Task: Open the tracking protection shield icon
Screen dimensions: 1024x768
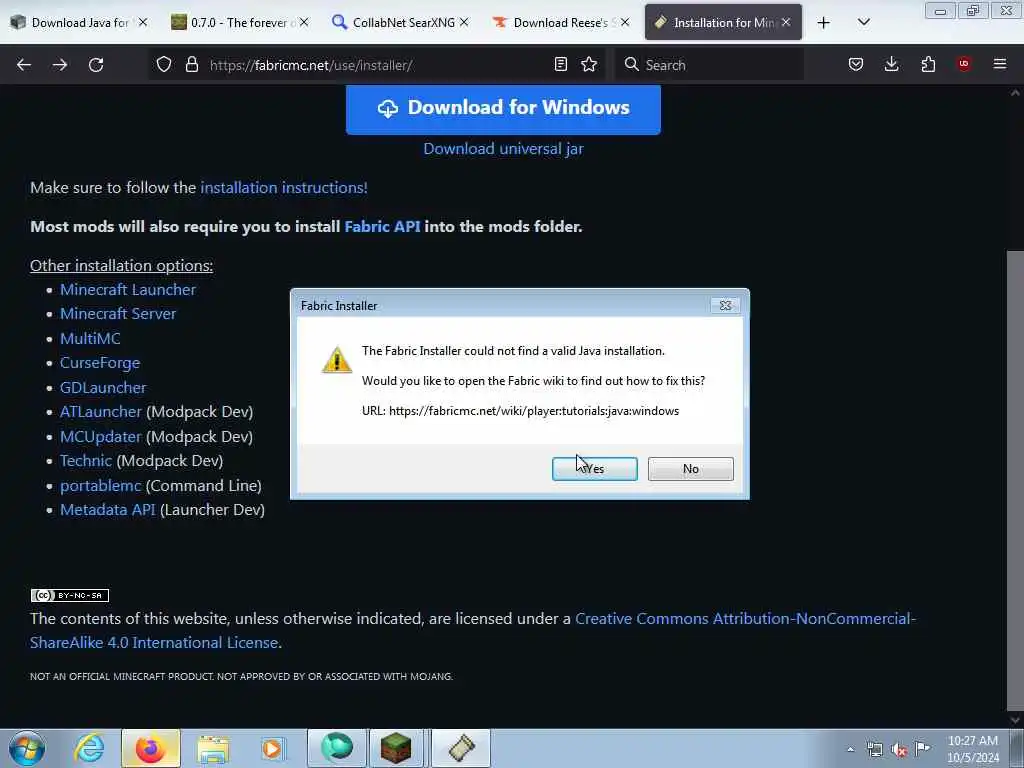Action: tap(164, 65)
